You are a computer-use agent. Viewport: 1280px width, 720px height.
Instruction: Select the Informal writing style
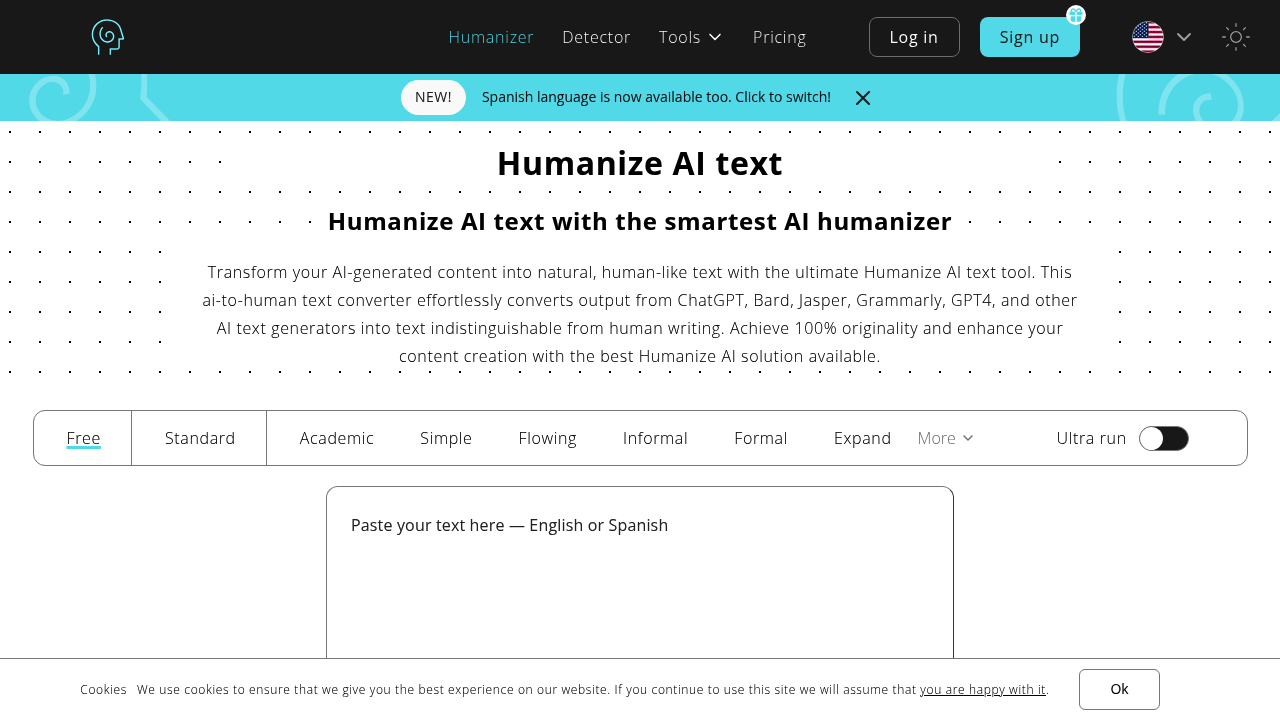point(655,438)
